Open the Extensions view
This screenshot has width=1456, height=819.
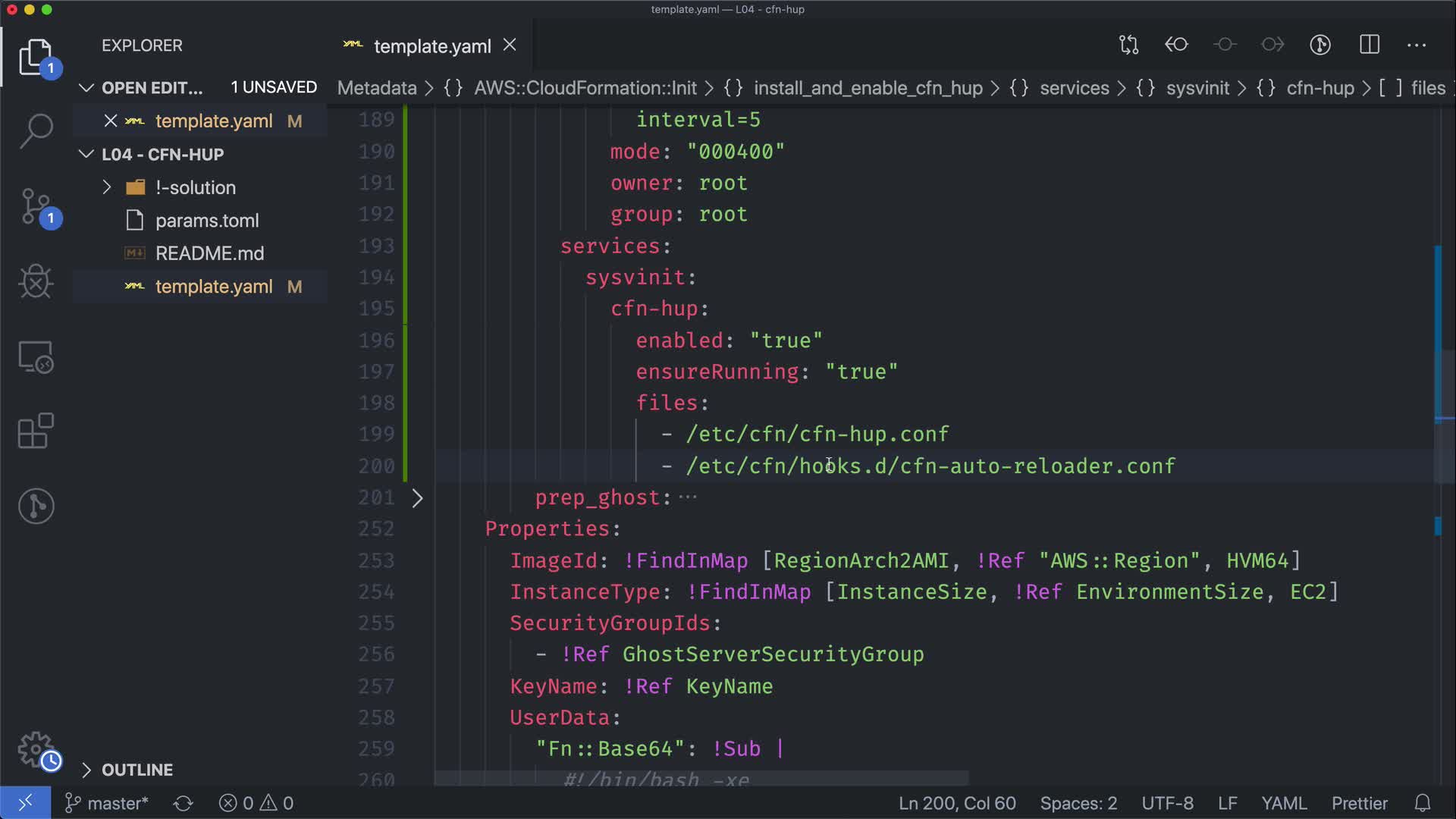(x=36, y=431)
